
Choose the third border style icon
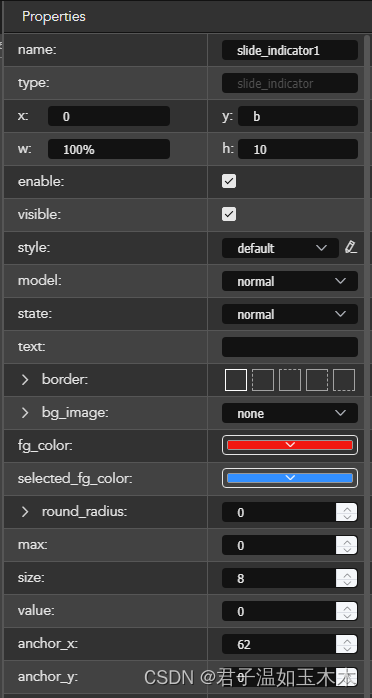tap(290, 380)
